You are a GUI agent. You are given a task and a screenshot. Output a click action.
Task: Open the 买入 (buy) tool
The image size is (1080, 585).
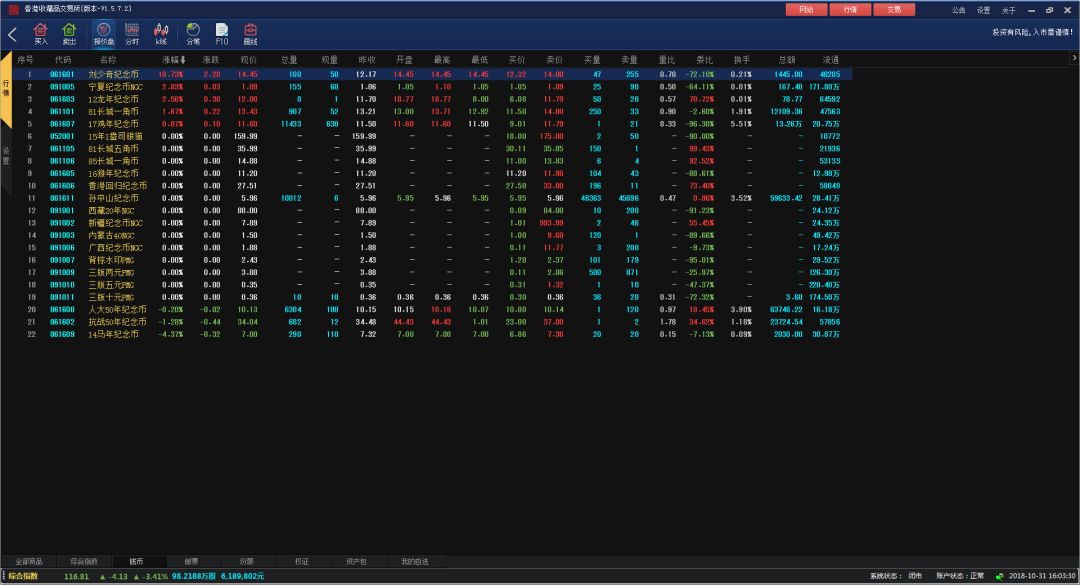41,34
